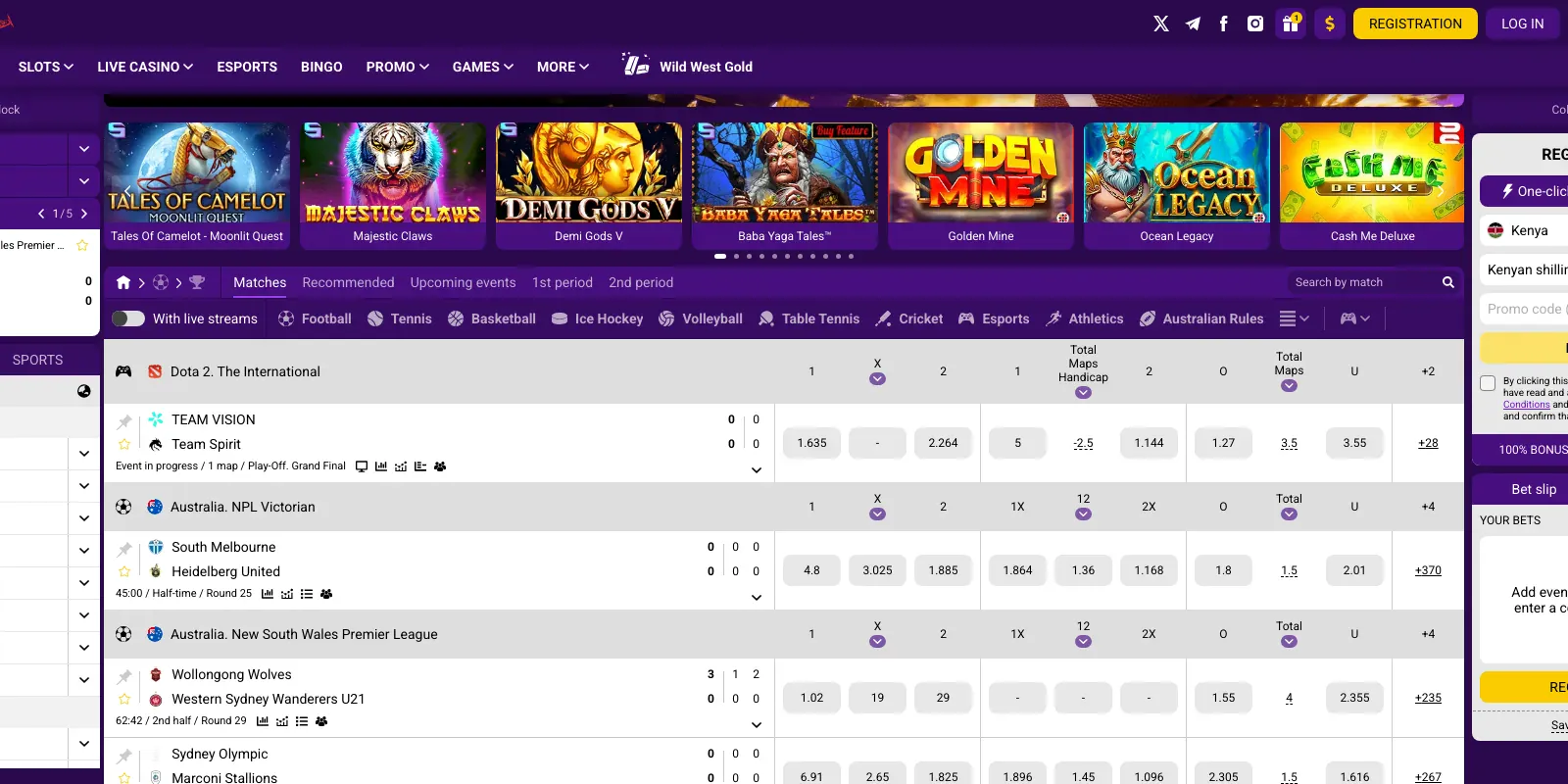Screen dimensions: 1568x784
Task: Favorite the Heidelberg United match star
Action: [124, 571]
